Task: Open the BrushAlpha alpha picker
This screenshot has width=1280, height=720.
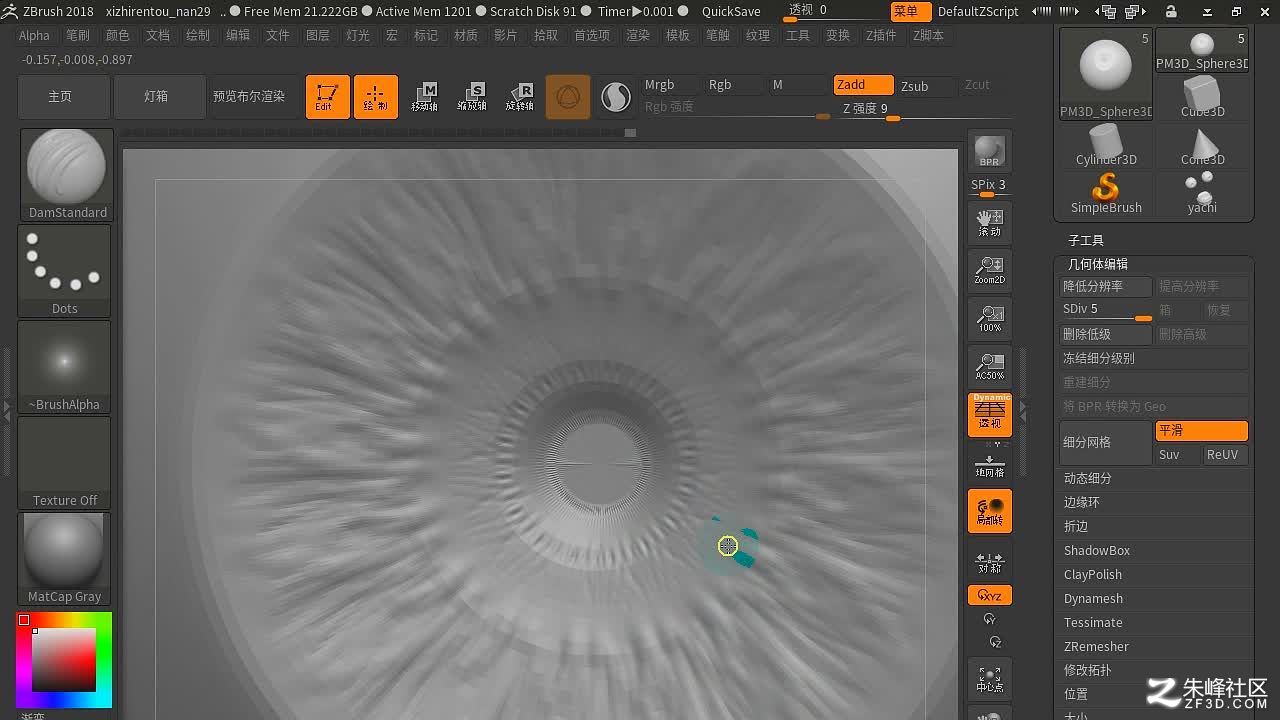Action: pyautogui.click(x=65, y=366)
